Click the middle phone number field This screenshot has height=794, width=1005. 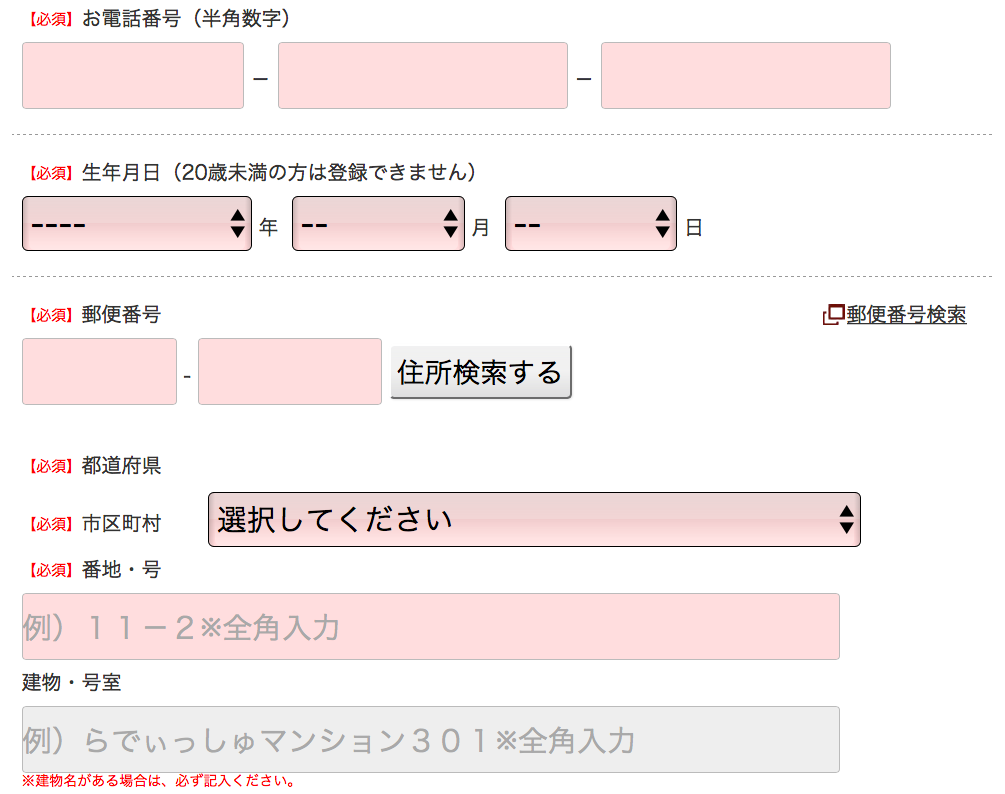pyautogui.click(x=422, y=75)
